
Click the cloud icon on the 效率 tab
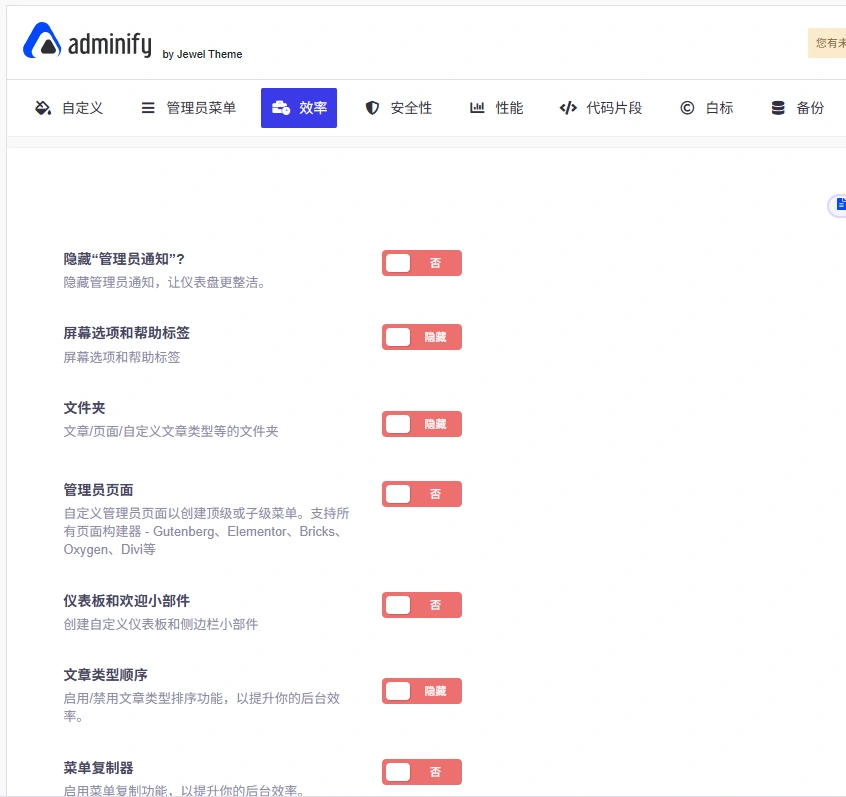tap(281, 108)
